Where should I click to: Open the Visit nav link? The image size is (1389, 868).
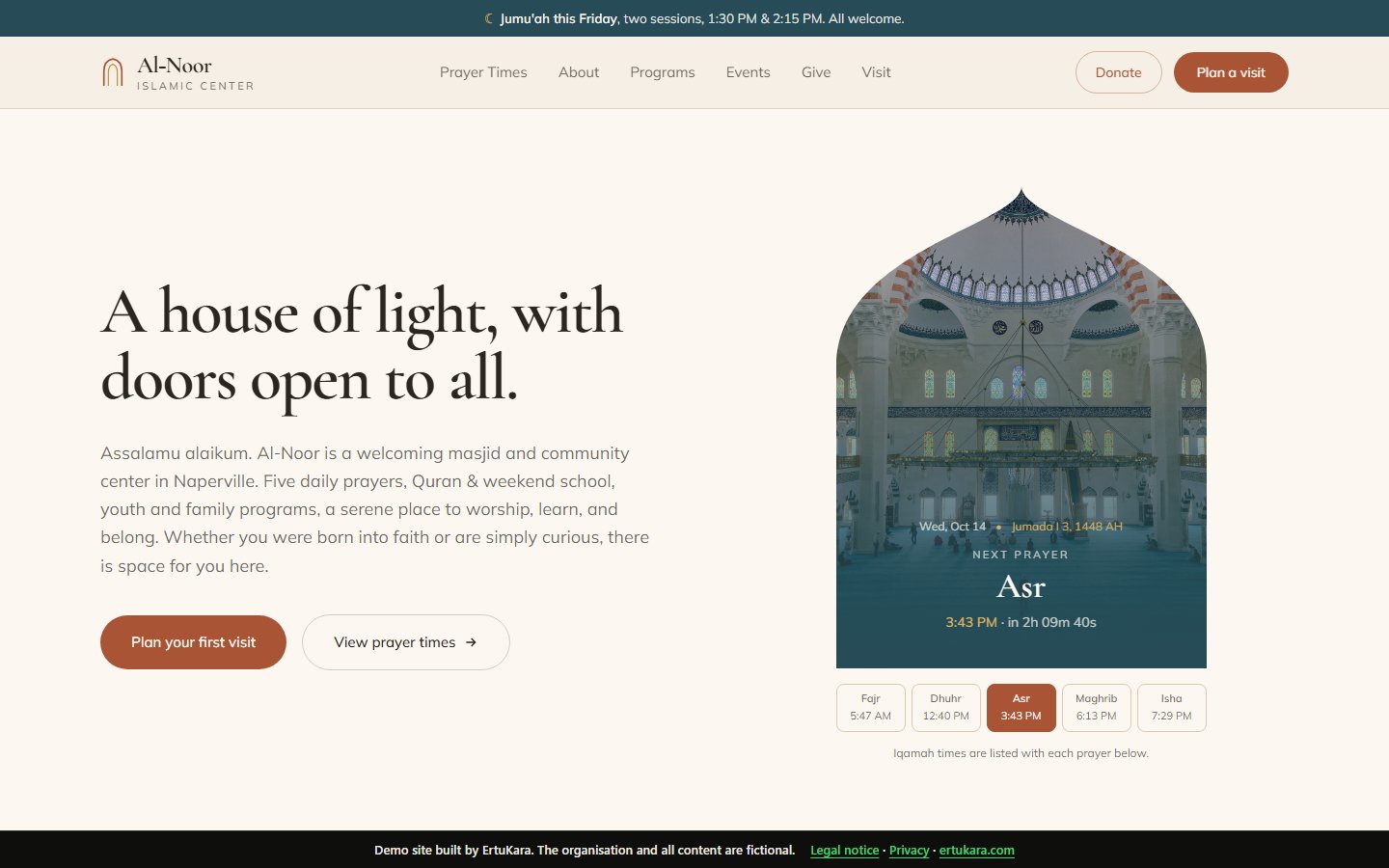[x=876, y=72]
